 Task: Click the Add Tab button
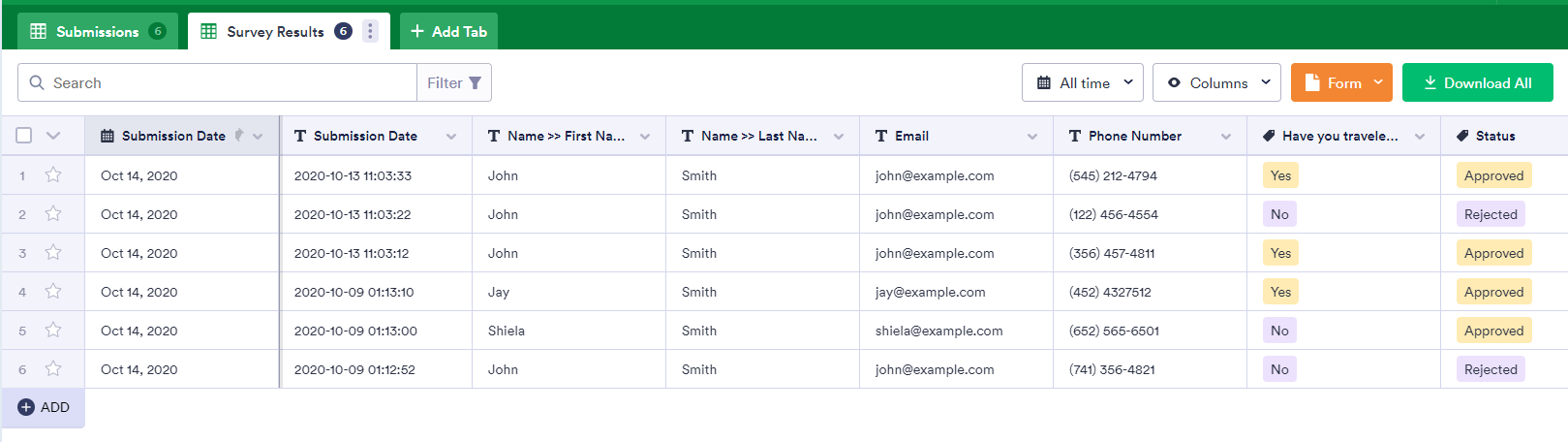point(448,31)
